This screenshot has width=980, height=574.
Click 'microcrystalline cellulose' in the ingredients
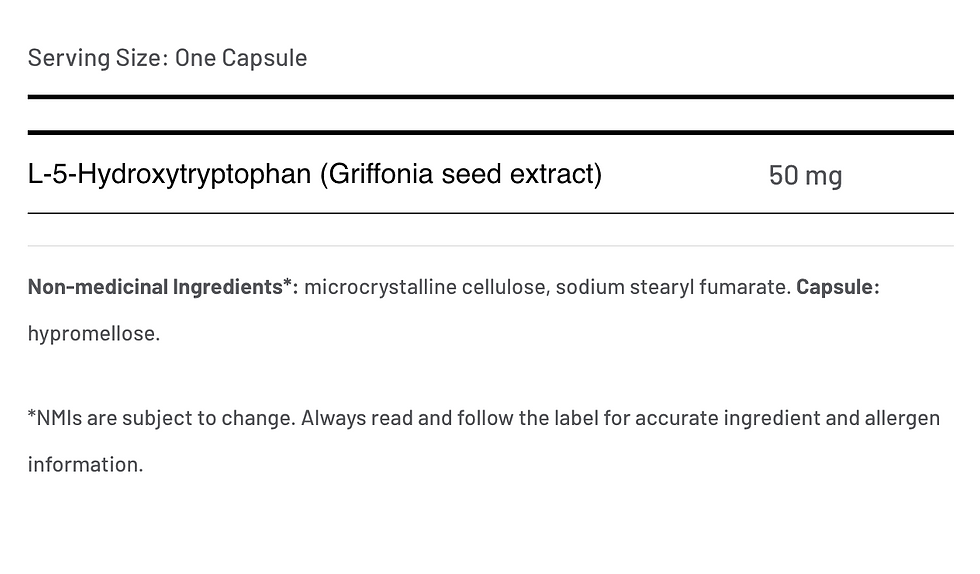click(x=425, y=287)
